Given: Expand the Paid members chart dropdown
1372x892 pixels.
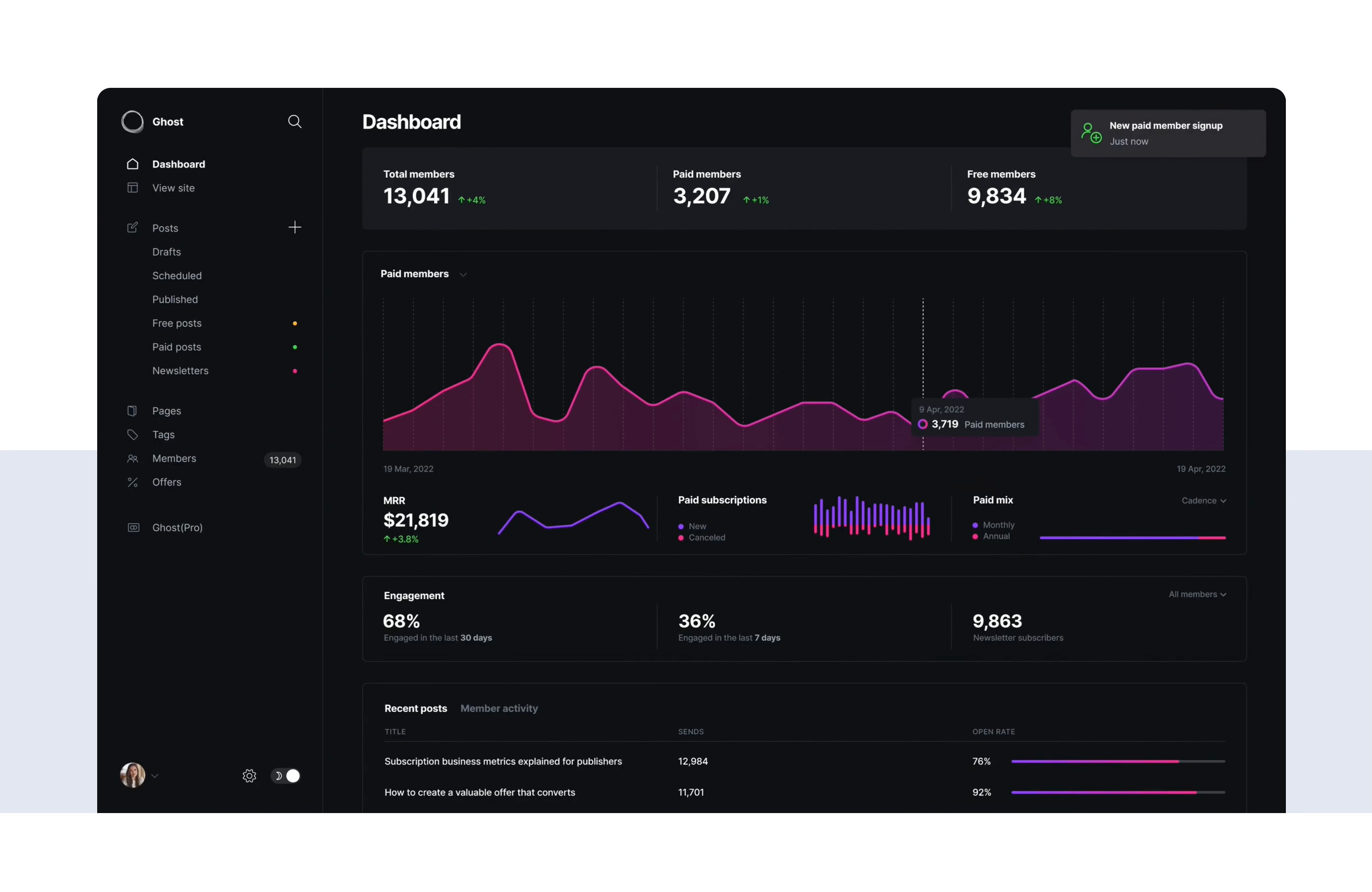Looking at the screenshot, I should coord(463,275).
